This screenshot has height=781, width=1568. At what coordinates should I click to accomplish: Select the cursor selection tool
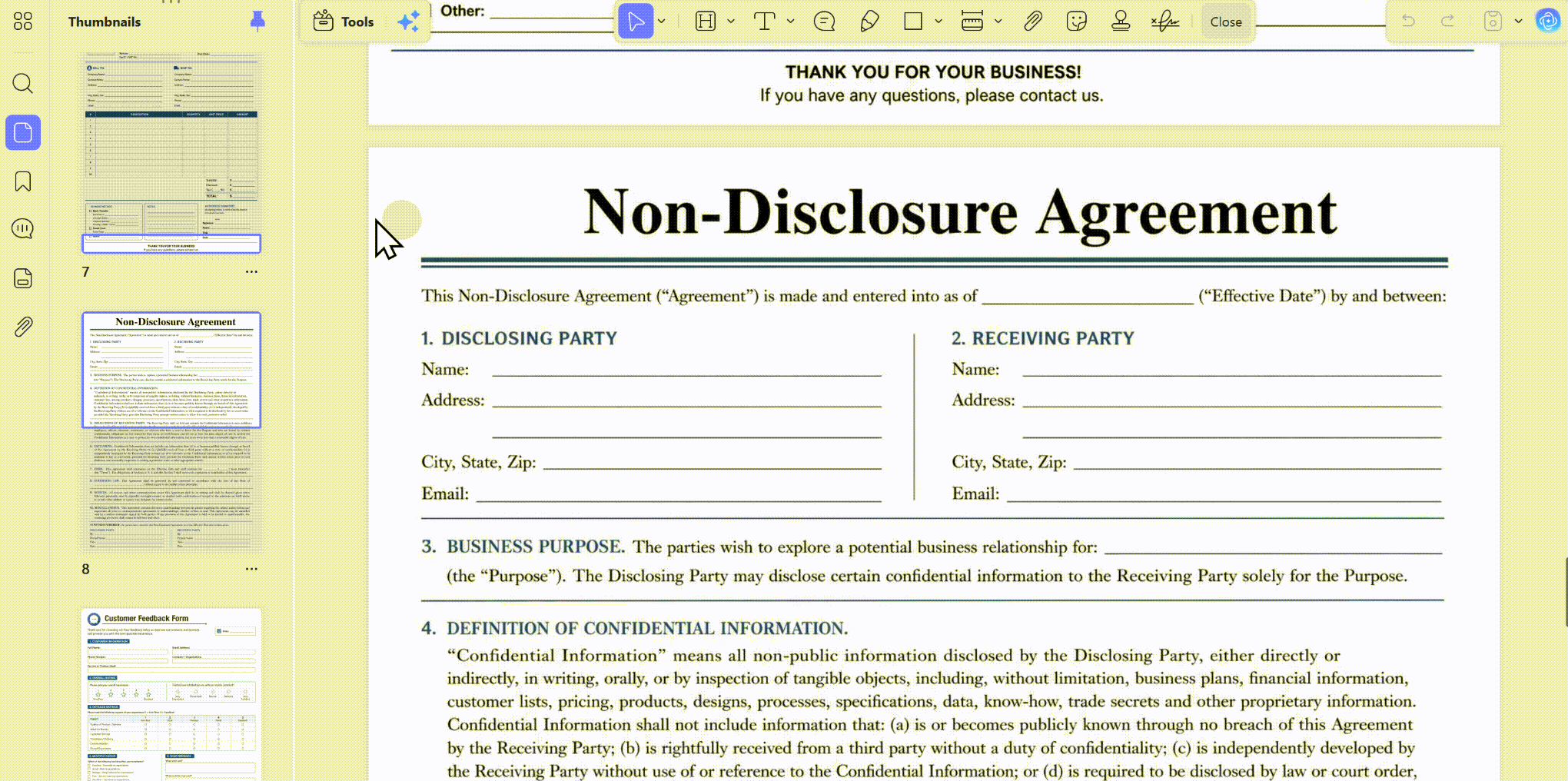(x=636, y=22)
